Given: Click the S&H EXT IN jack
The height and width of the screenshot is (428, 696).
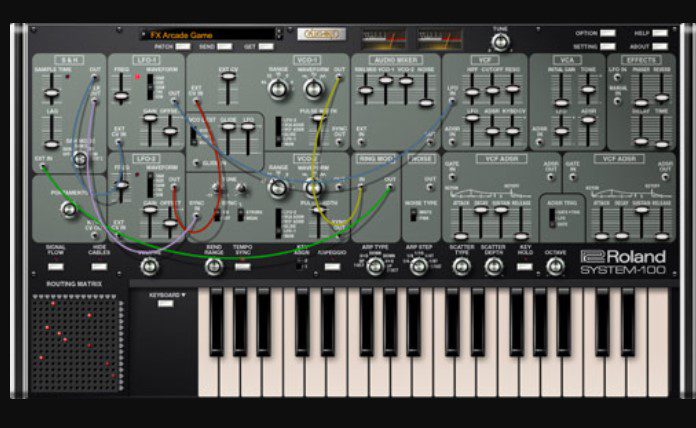Looking at the screenshot, I should (x=43, y=166).
